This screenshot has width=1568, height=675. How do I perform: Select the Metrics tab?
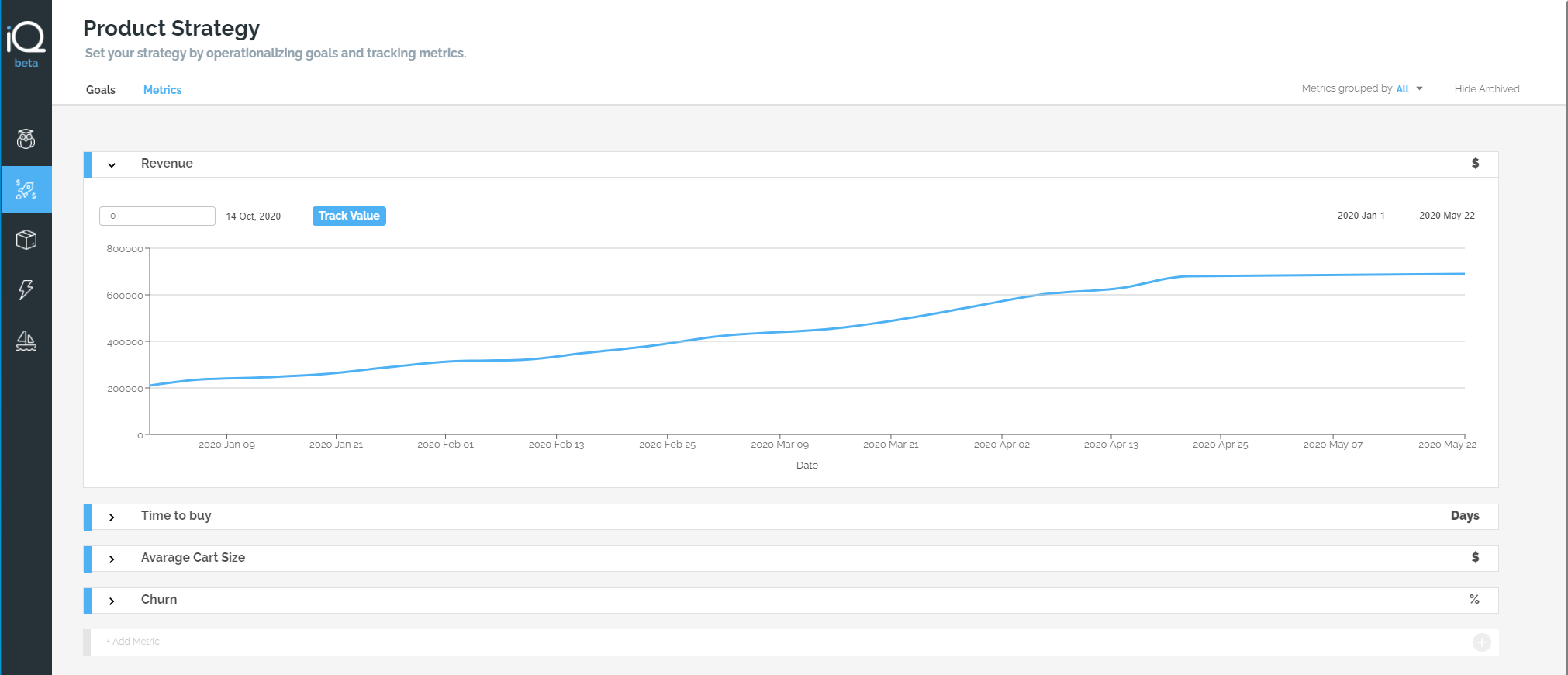coord(162,90)
